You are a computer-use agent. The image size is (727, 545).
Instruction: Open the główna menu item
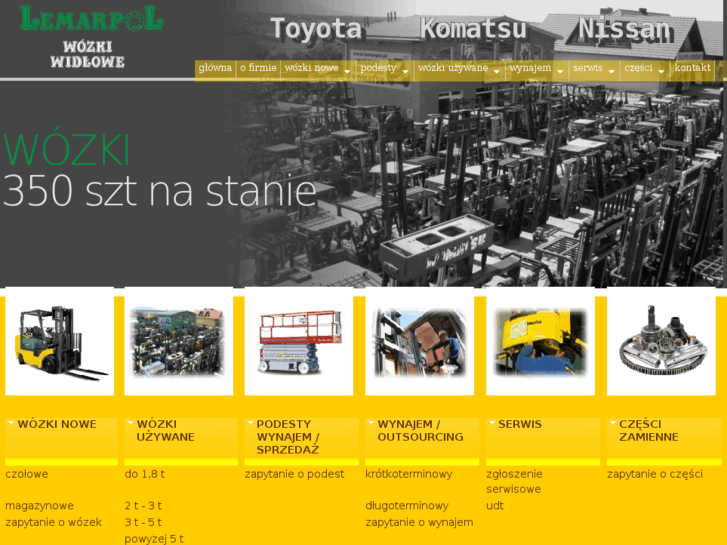coord(215,68)
